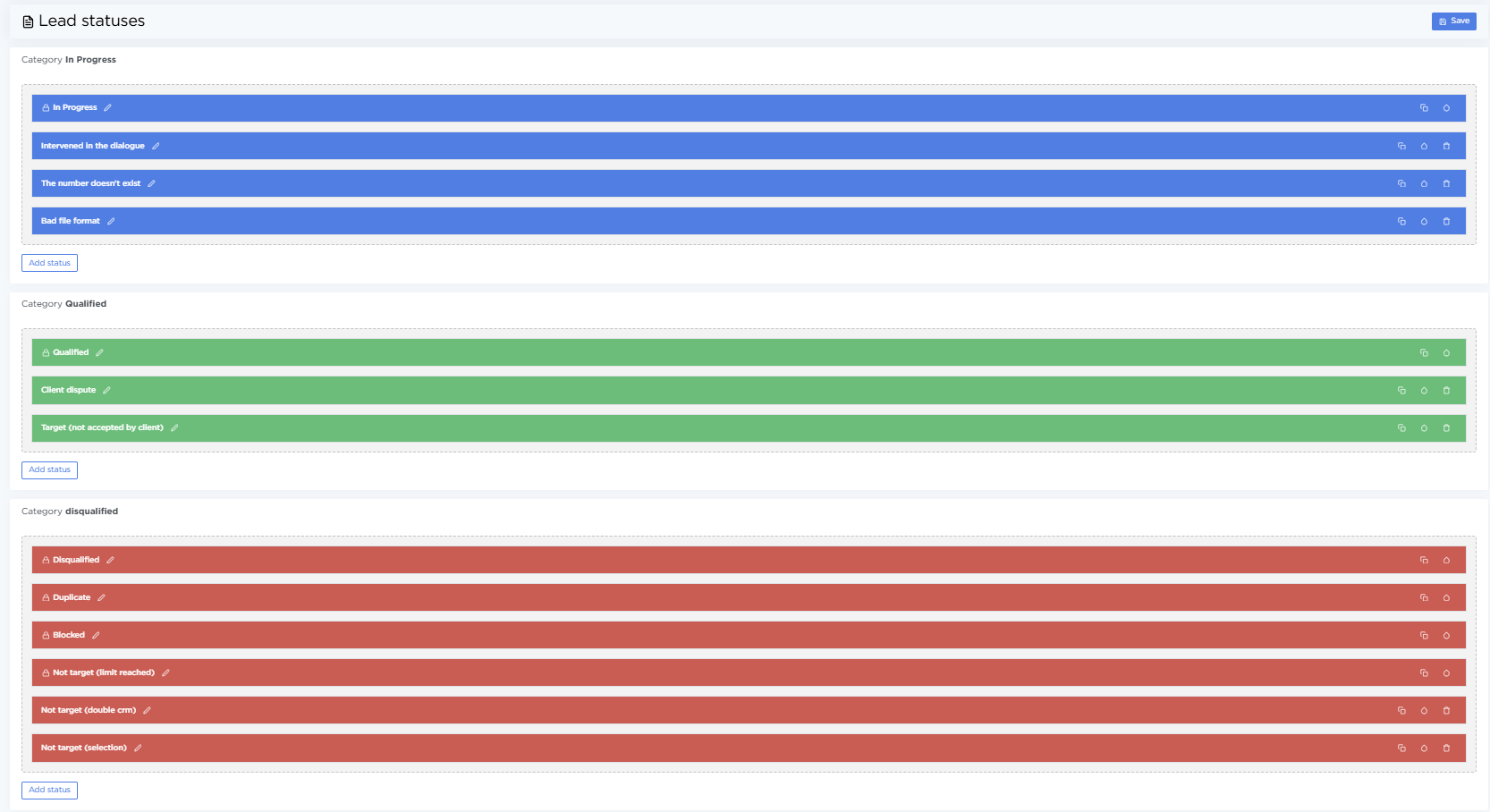
Task: Edit the 'Not target (selection)' status name
Action: coord(138,748)
